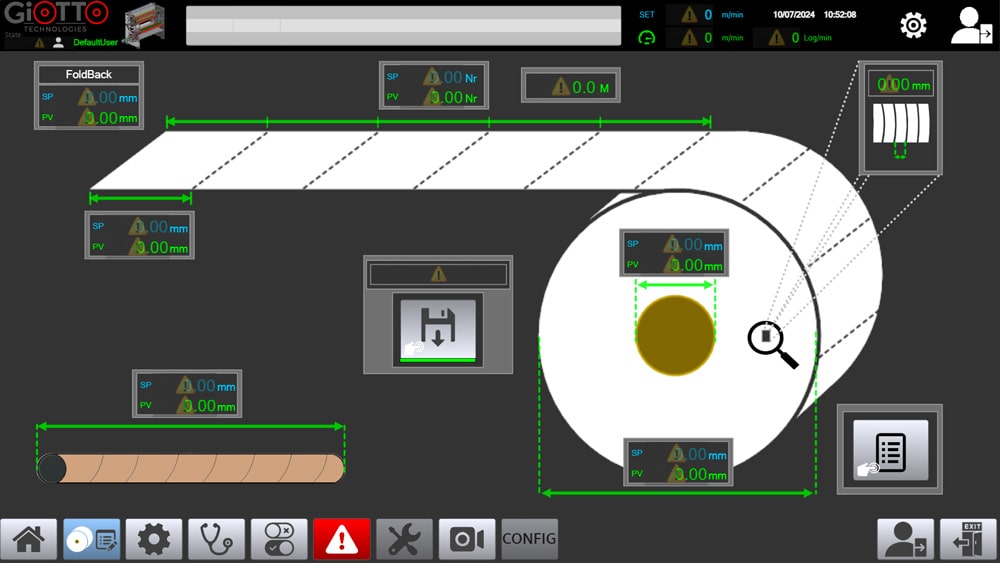Edit the roll diameter SP value

(x=690, y=455)
